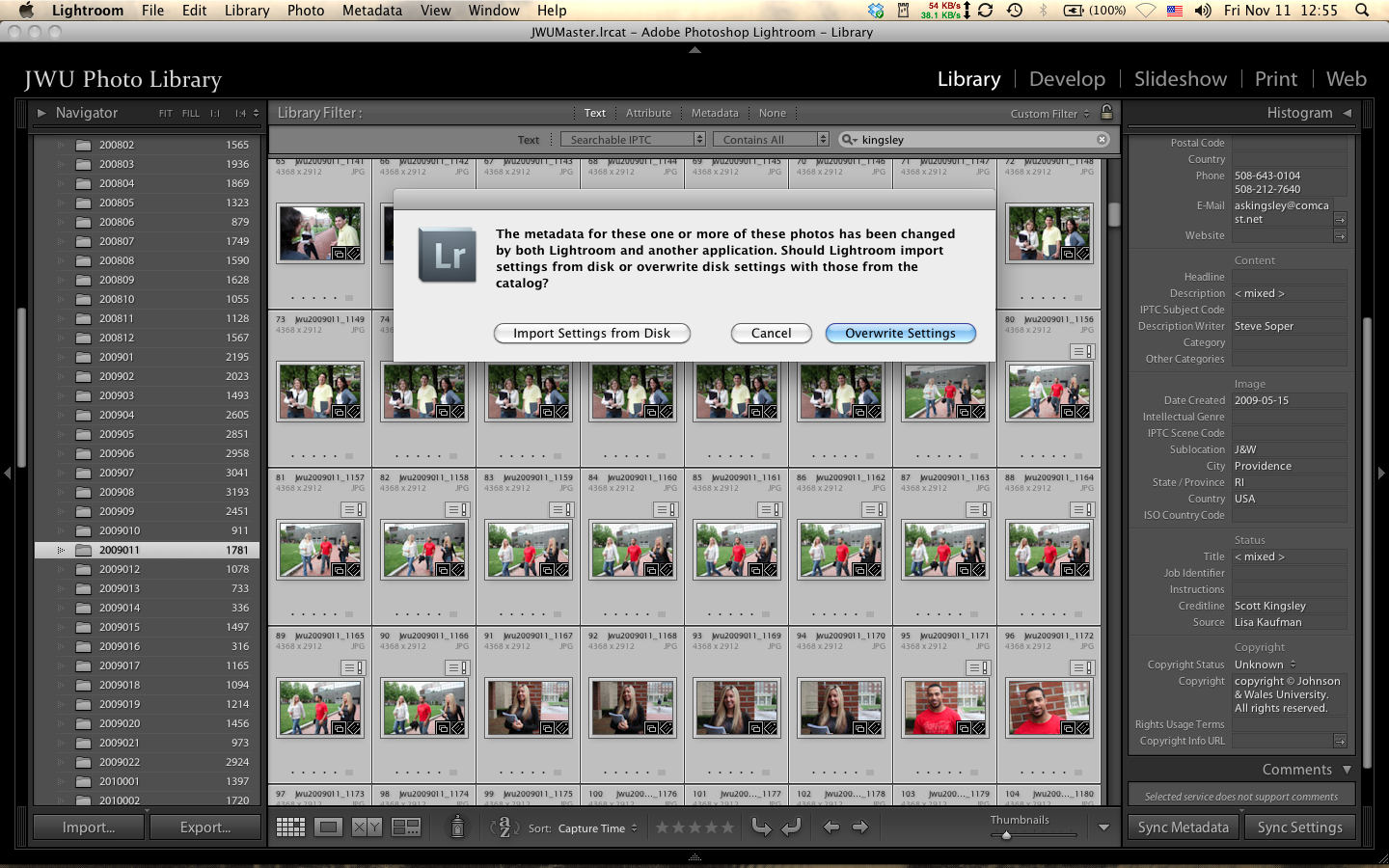Adjust the Thumbnails size slider
1389x868 pixels.
[1006, 835]
